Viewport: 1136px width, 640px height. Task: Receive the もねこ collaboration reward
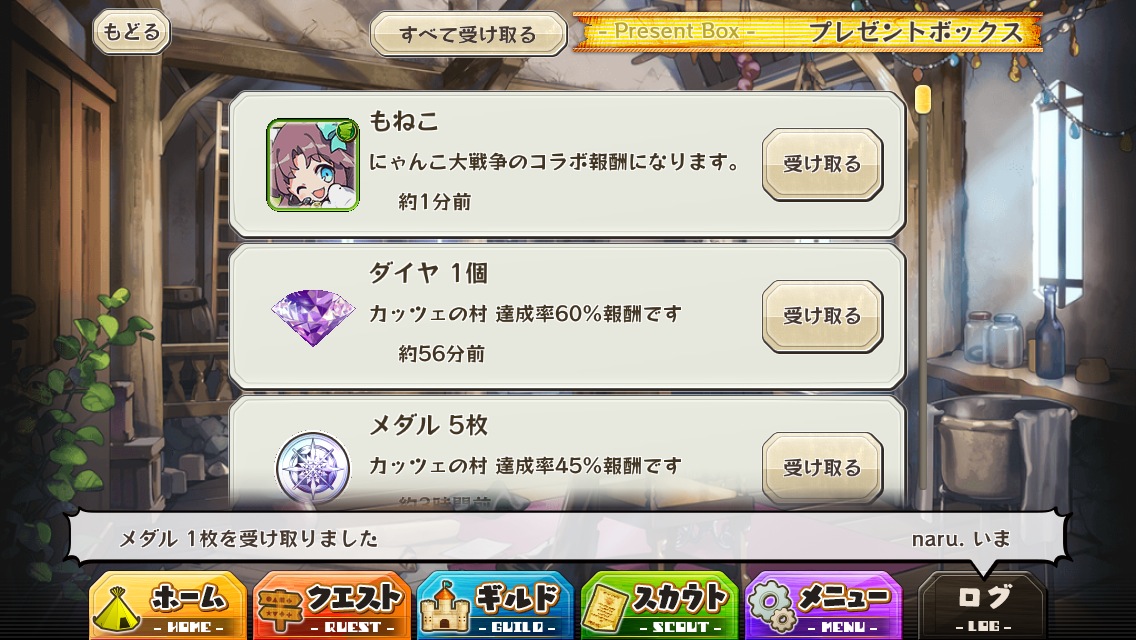pos(822,165)
